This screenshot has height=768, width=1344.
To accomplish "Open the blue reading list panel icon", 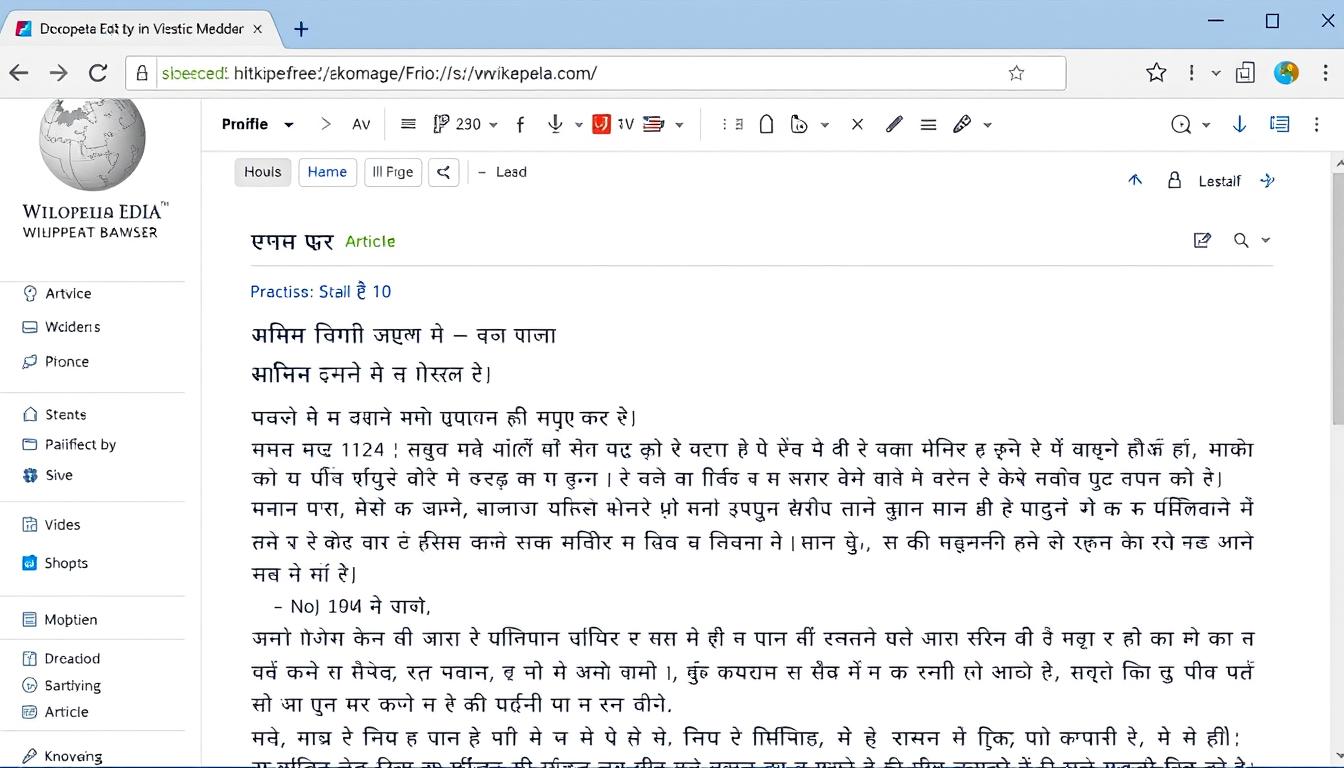I will click(1279, 124).
